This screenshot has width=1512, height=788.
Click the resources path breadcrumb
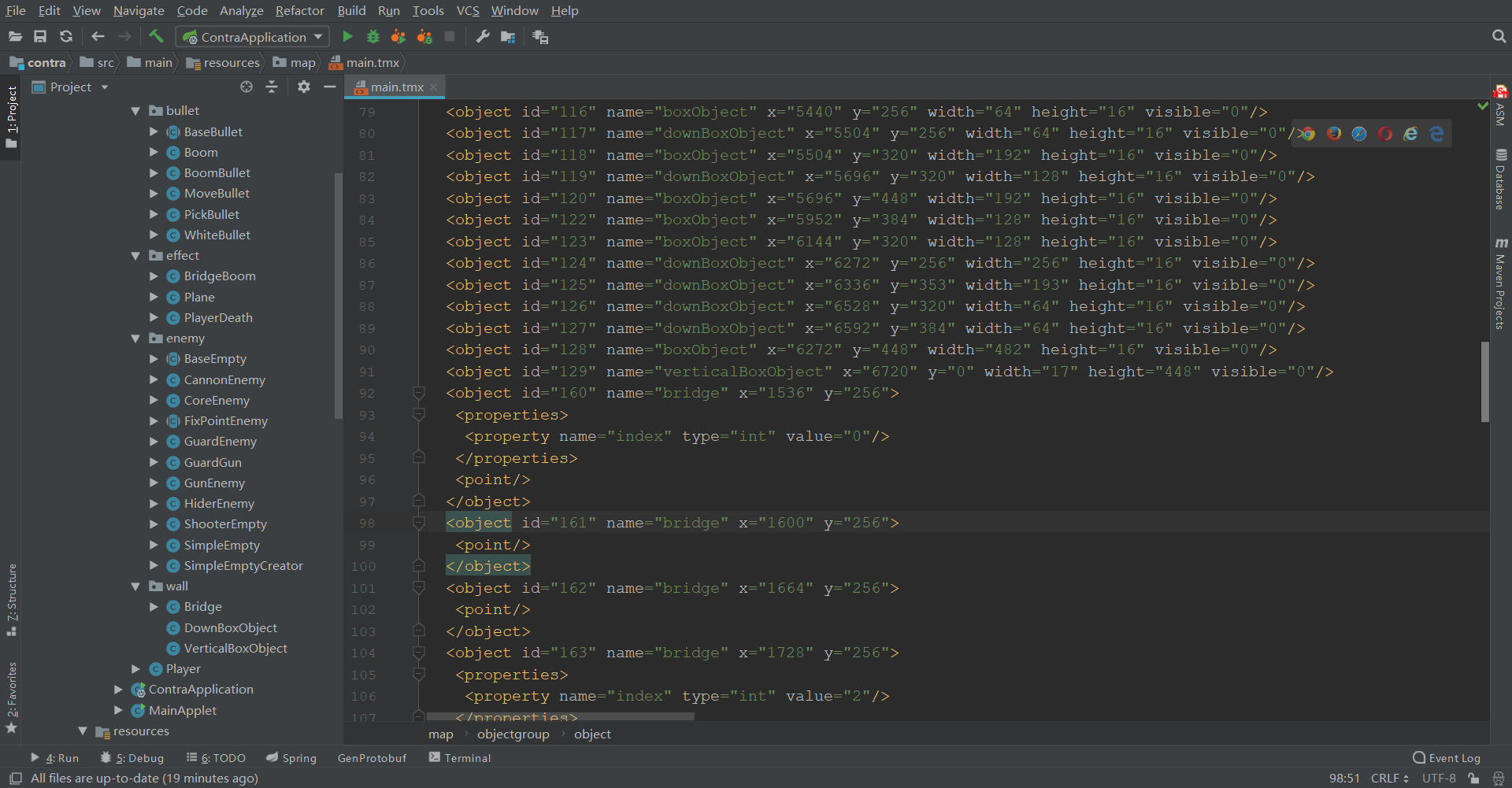click(x=223, y=63)
